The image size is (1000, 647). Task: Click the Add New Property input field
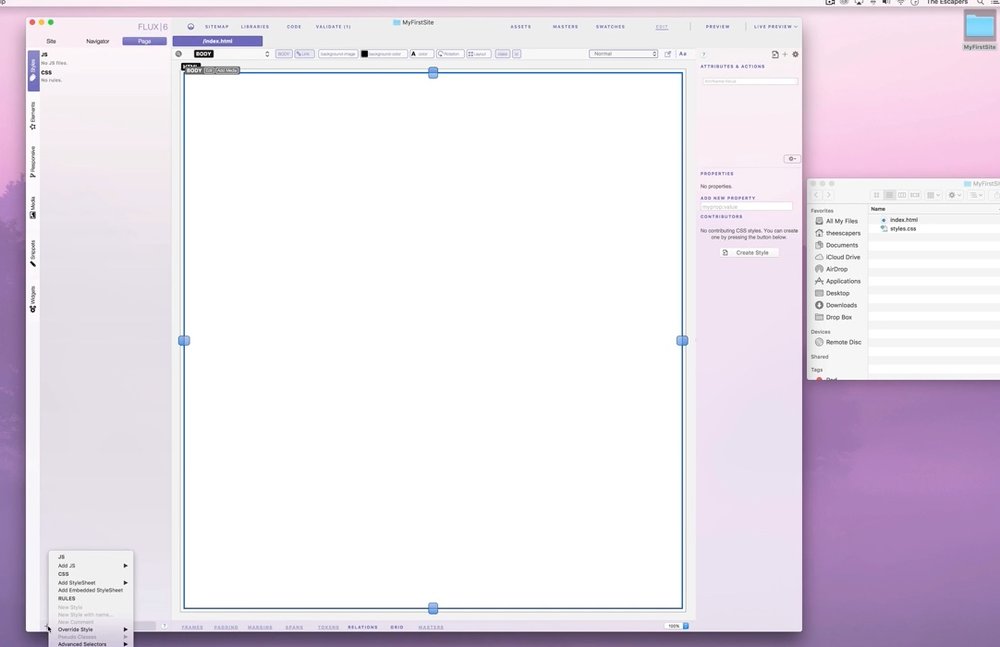[746, 207]
